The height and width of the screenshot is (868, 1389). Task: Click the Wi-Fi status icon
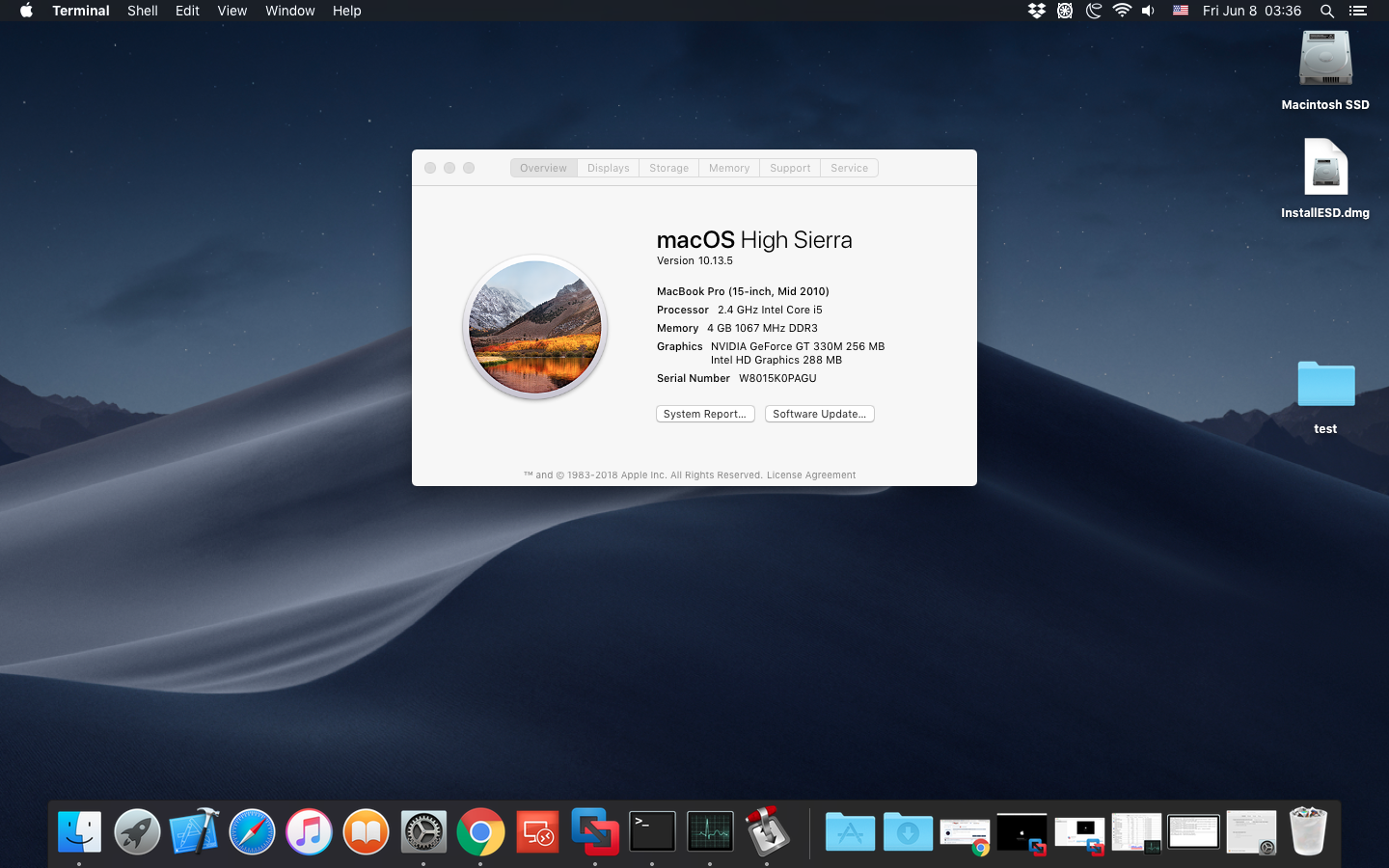pyautogui.click(x=1122, y=11)
